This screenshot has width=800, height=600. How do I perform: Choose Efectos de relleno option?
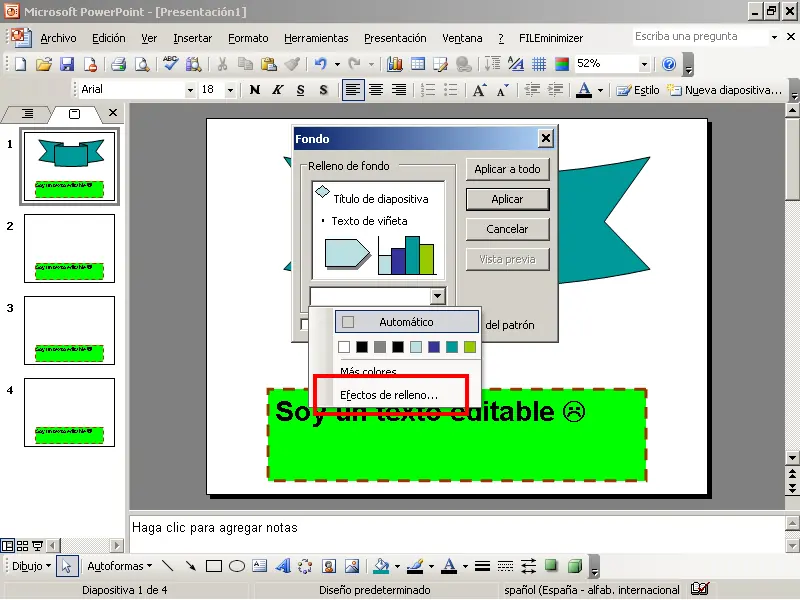(x=389, y=395)
